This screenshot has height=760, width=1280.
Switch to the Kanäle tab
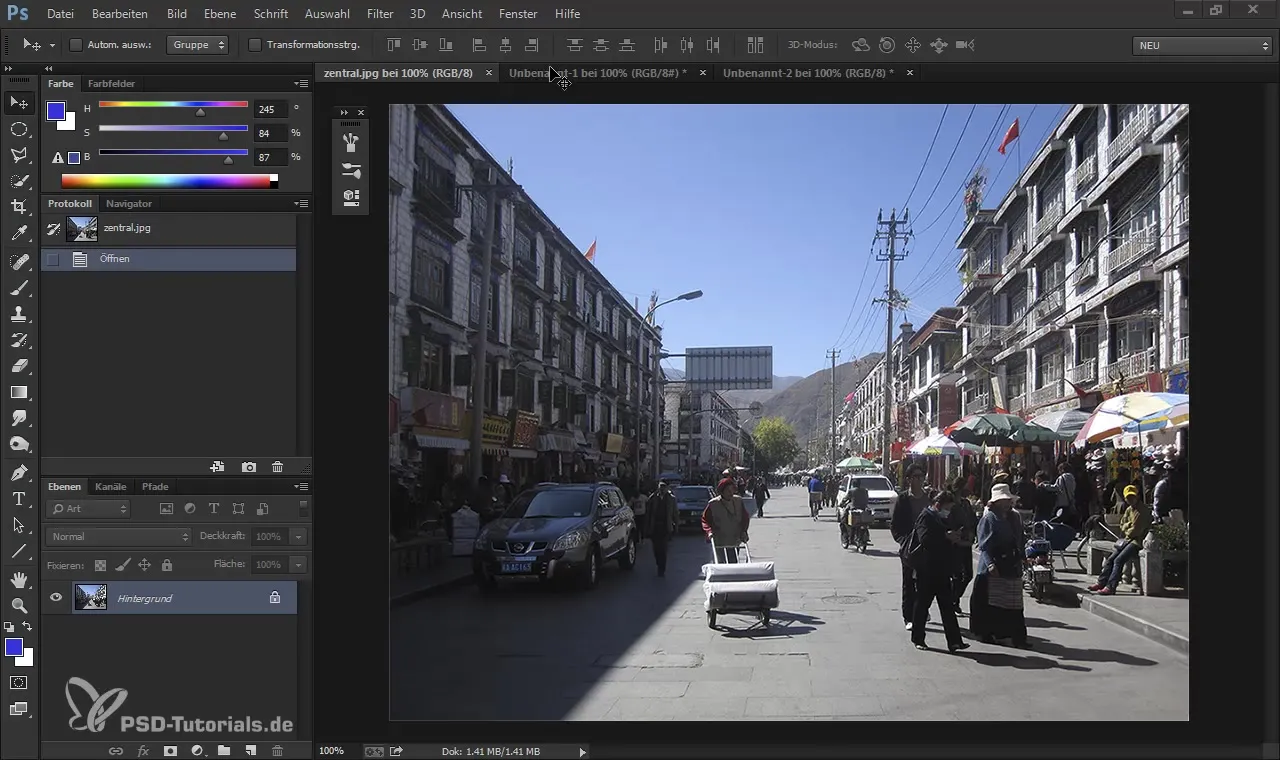click(x=111, y=487)
